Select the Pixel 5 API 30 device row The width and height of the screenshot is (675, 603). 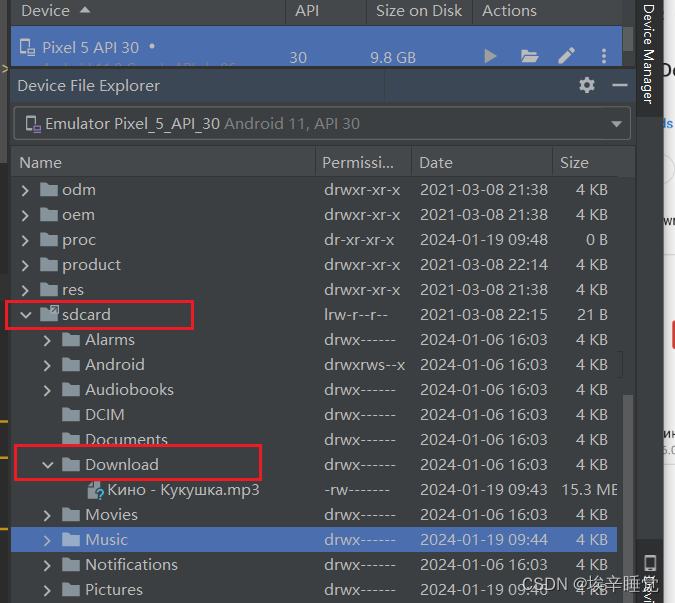316,46
